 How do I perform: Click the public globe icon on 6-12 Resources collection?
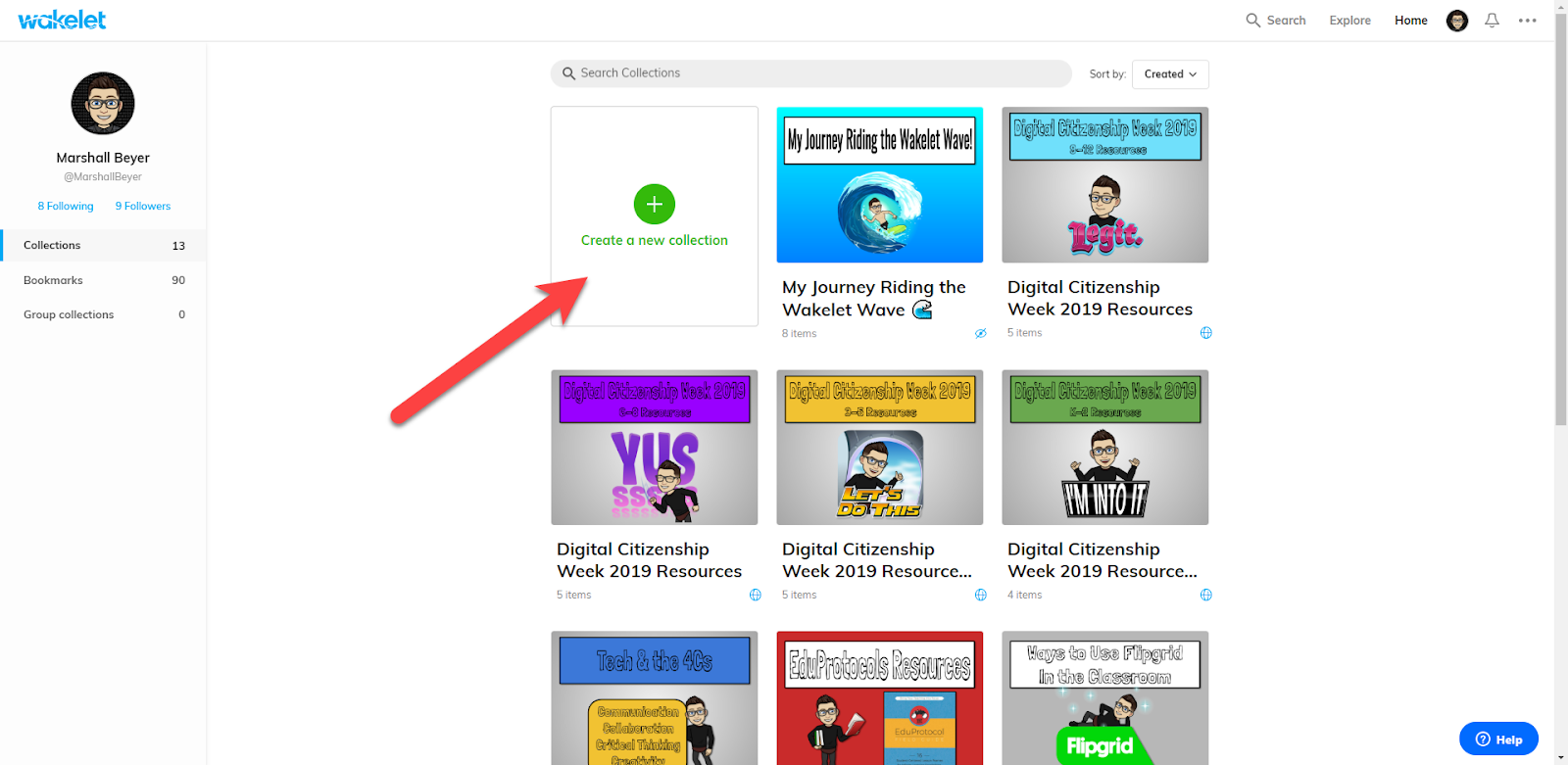pos(1206,333)
